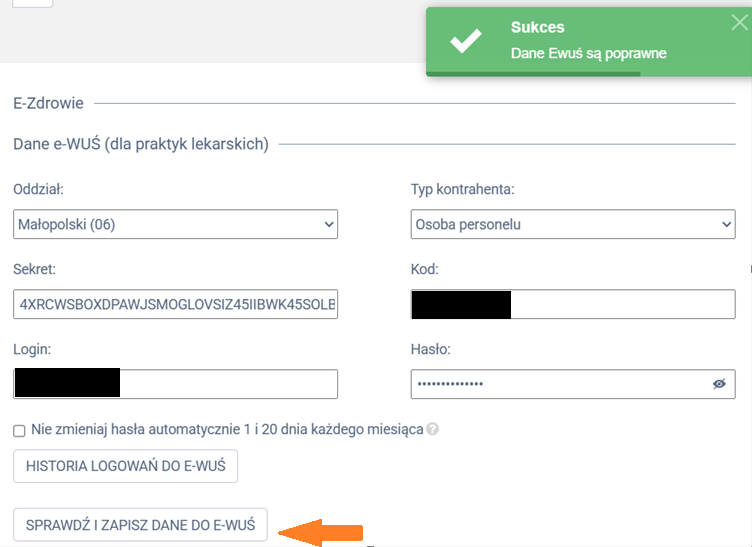Screen dimensions: 752x547
Task: Click the orange arrow pointing at button
Action: click(320, 532)
